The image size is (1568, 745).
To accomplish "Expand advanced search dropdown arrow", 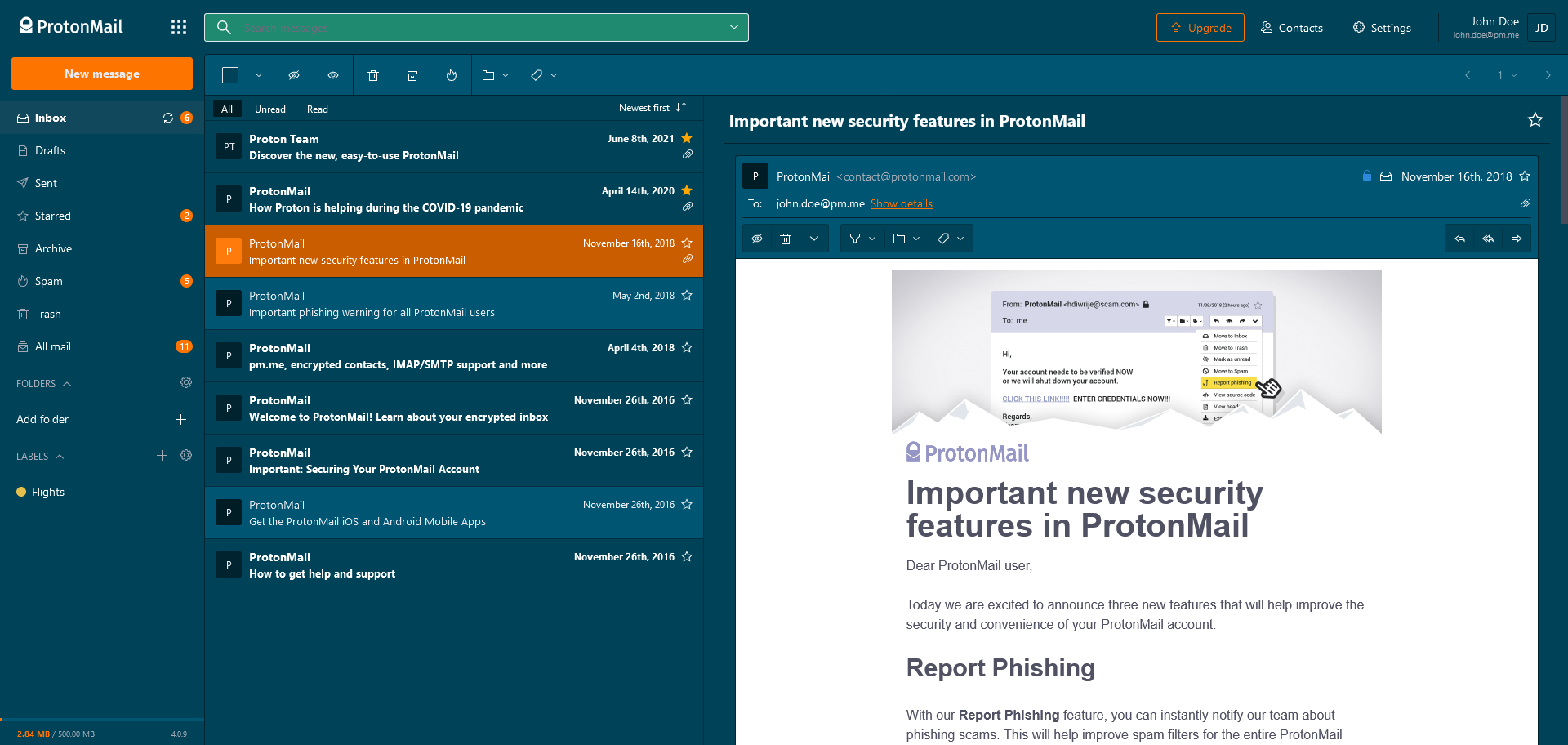I will coord(734,27).
